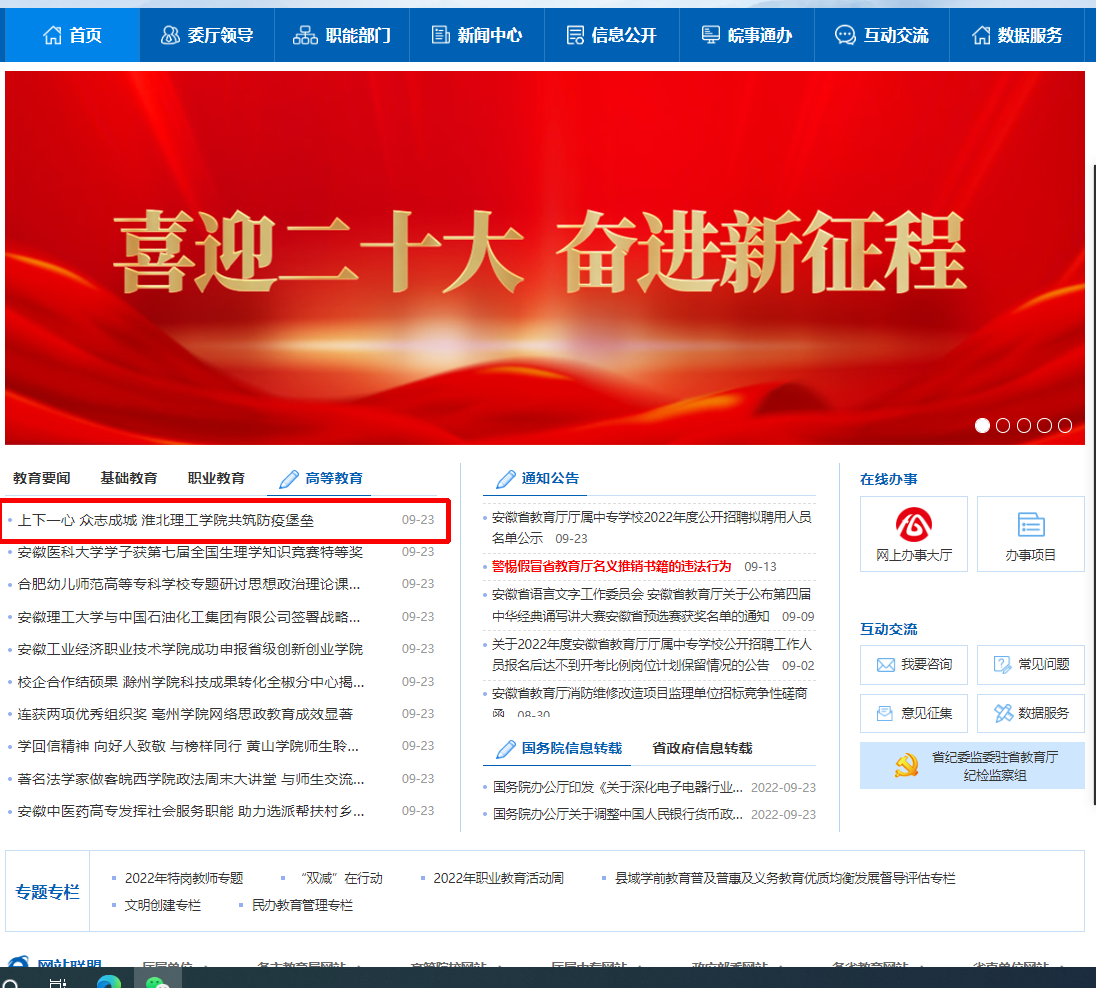Screen dimensions: 1096x988
Task: Go to 首页 in navigation bar
Action: pyautogui.click(x=72, y=35)
